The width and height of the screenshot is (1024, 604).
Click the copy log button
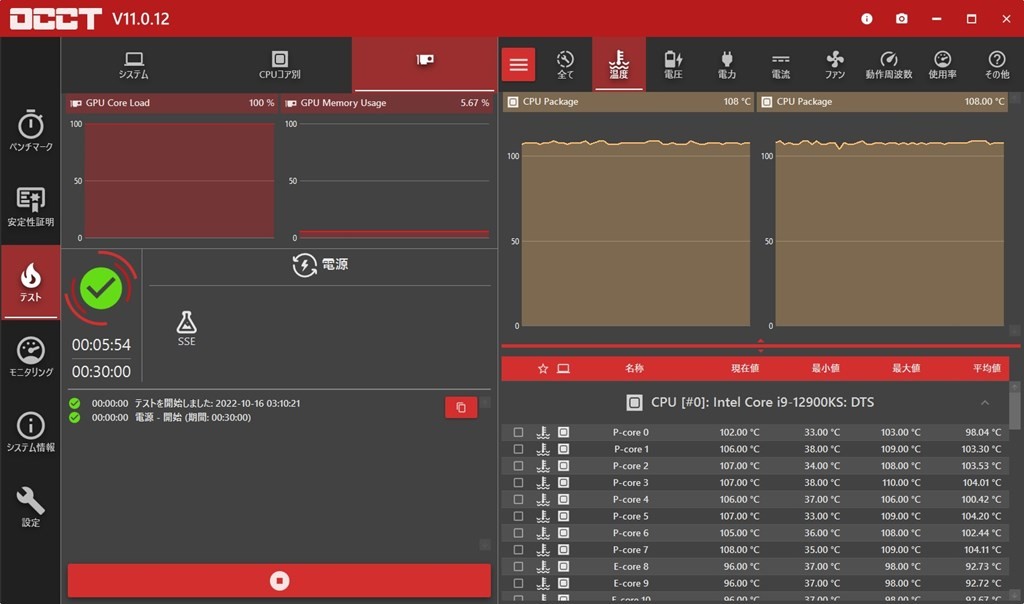tap(461, 407)
